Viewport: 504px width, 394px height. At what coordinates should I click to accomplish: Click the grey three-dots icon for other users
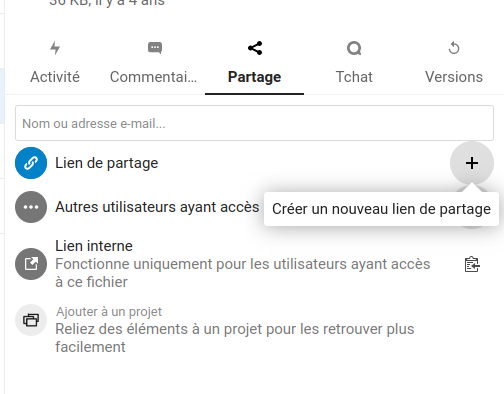coord(31,207)
